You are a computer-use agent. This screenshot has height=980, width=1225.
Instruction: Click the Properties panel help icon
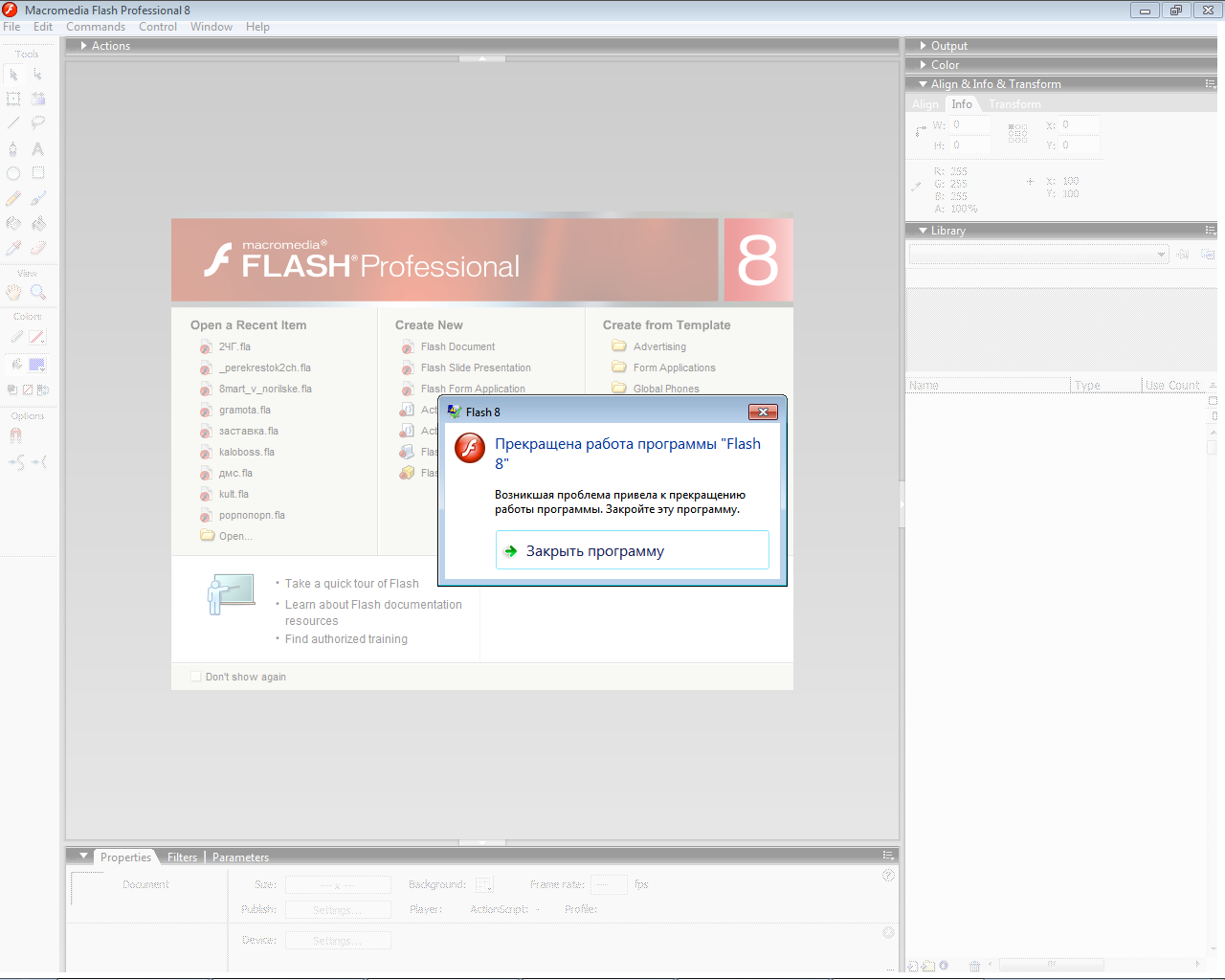click(x=888, y=875)
